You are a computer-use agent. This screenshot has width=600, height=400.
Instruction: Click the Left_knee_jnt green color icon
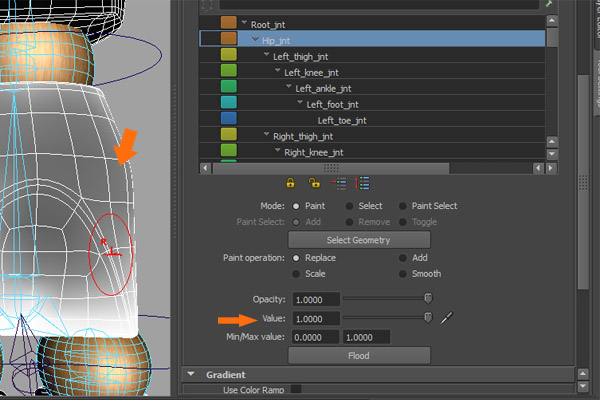(x=227, y=72)
